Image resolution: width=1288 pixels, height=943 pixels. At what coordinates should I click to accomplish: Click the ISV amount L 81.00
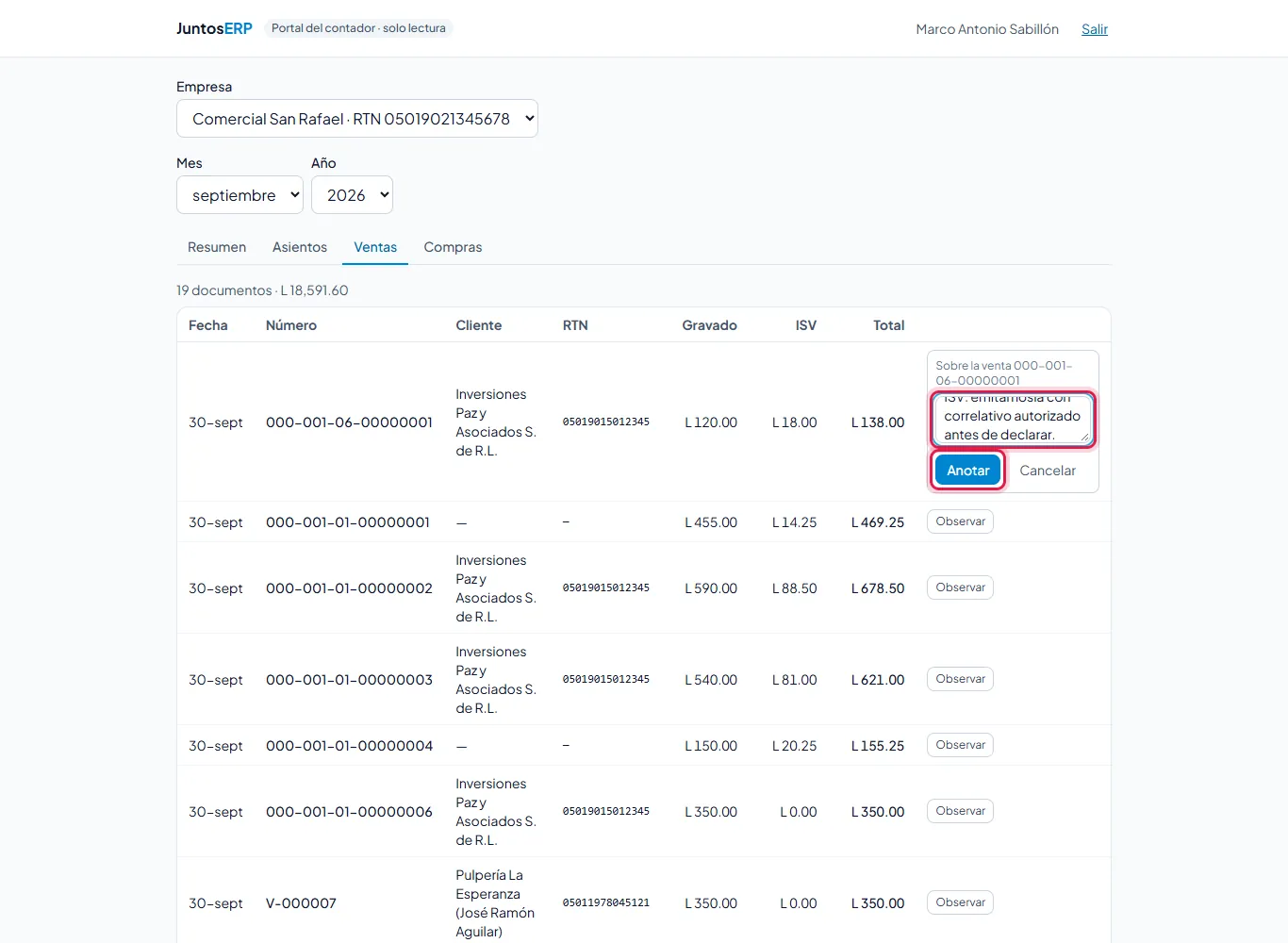(x=795, y=680)
